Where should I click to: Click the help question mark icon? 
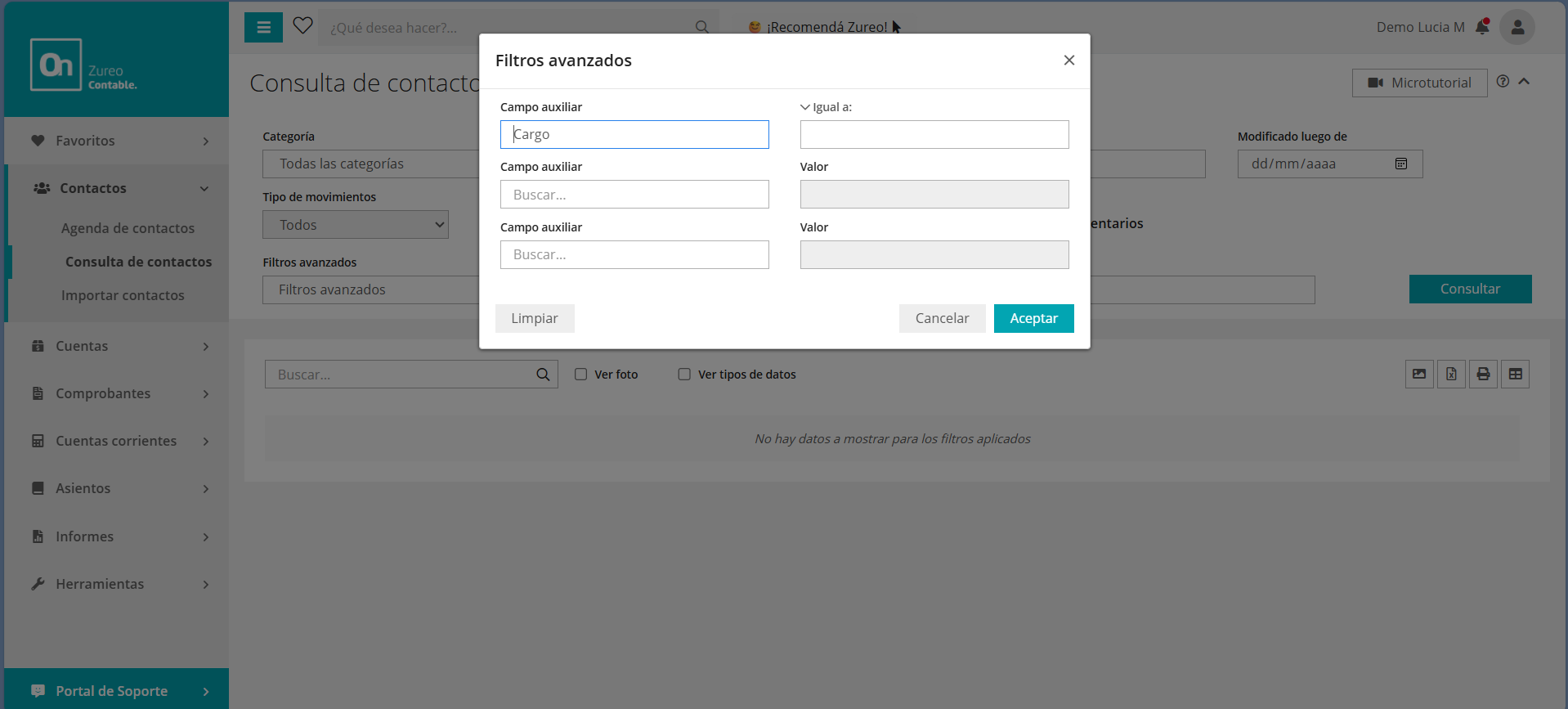tap(1503, 82)
